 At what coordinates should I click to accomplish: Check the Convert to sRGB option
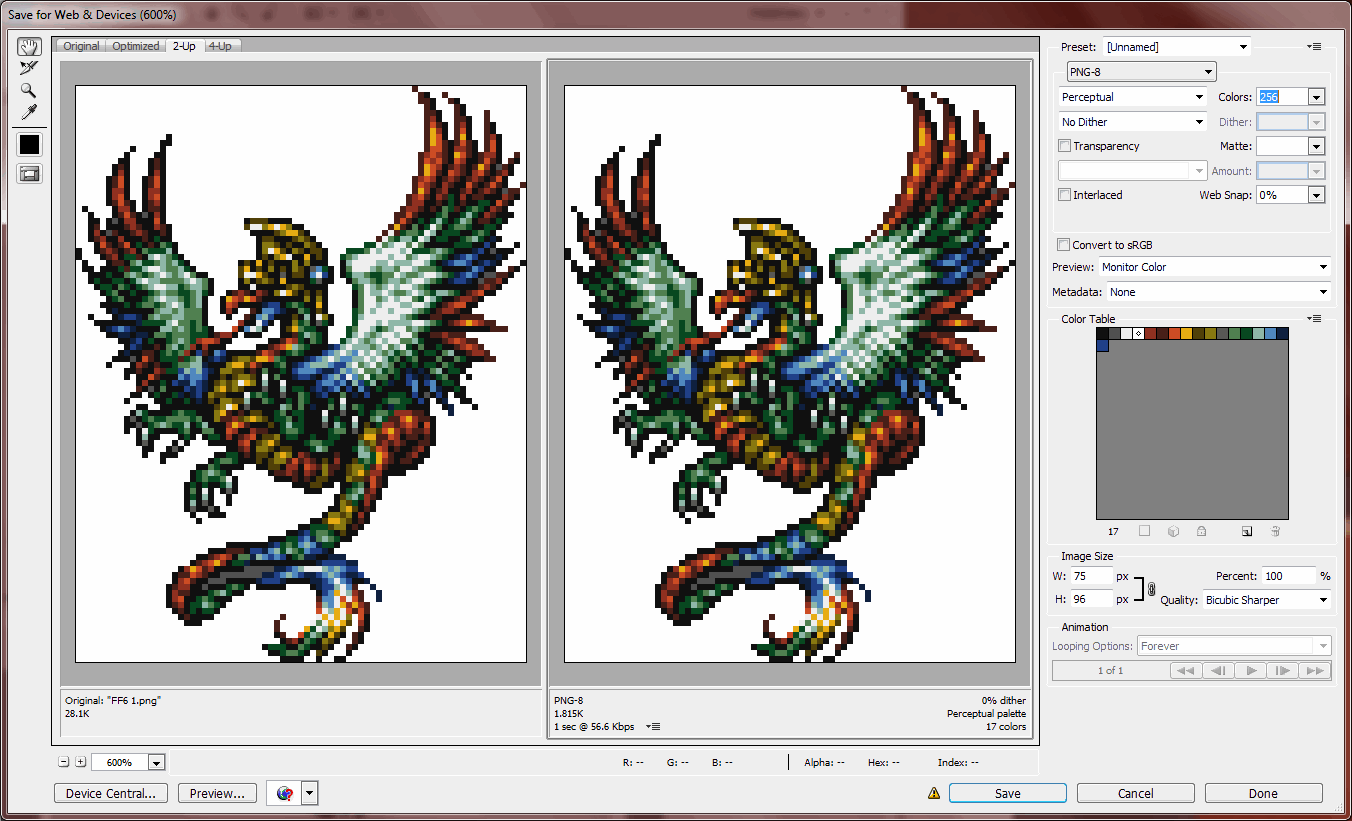1063,245
